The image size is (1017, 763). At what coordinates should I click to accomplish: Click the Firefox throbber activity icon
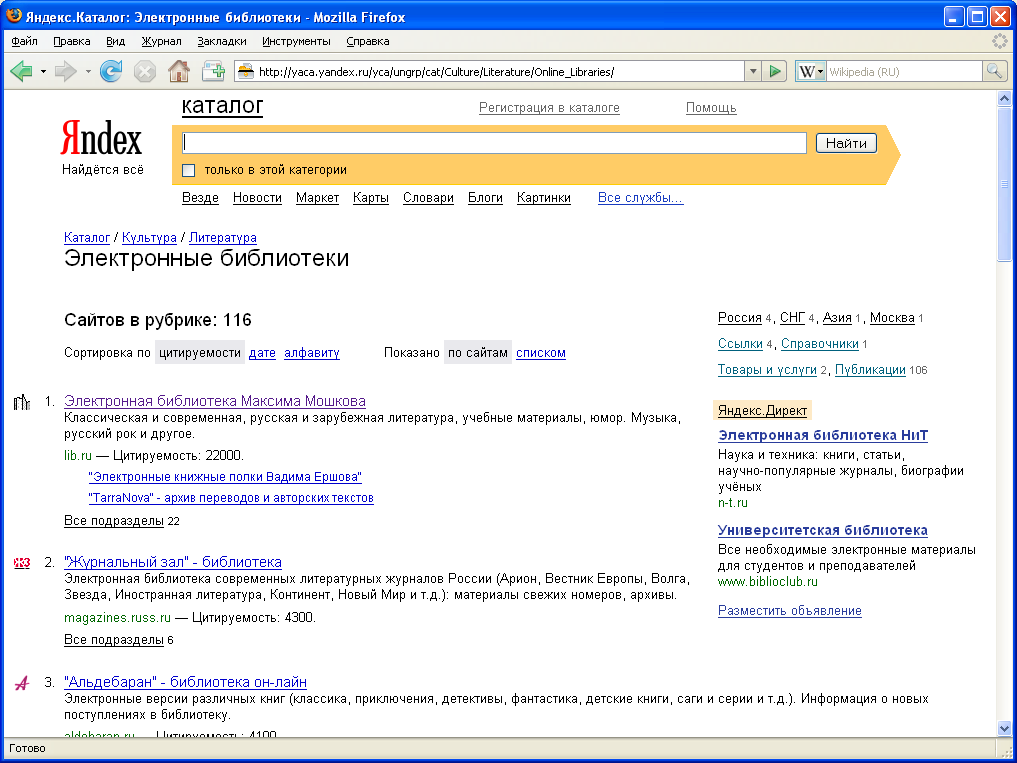(999, 41)
